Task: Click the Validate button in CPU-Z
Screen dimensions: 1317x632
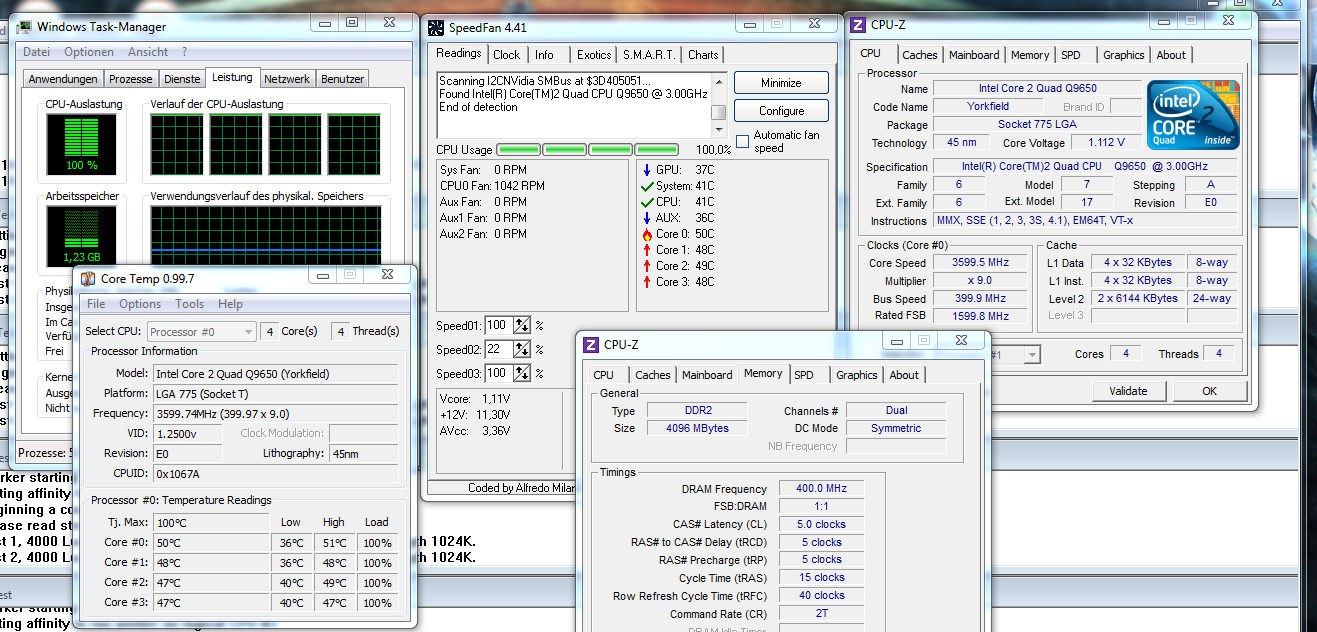Action: (x=1128, y=391)
